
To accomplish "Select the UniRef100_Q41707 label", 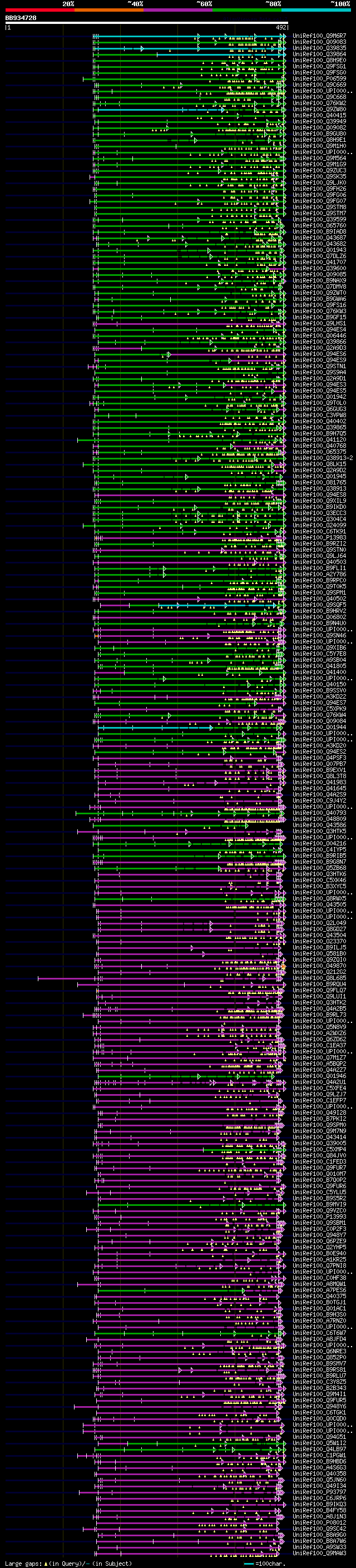I will coord(319,263).
